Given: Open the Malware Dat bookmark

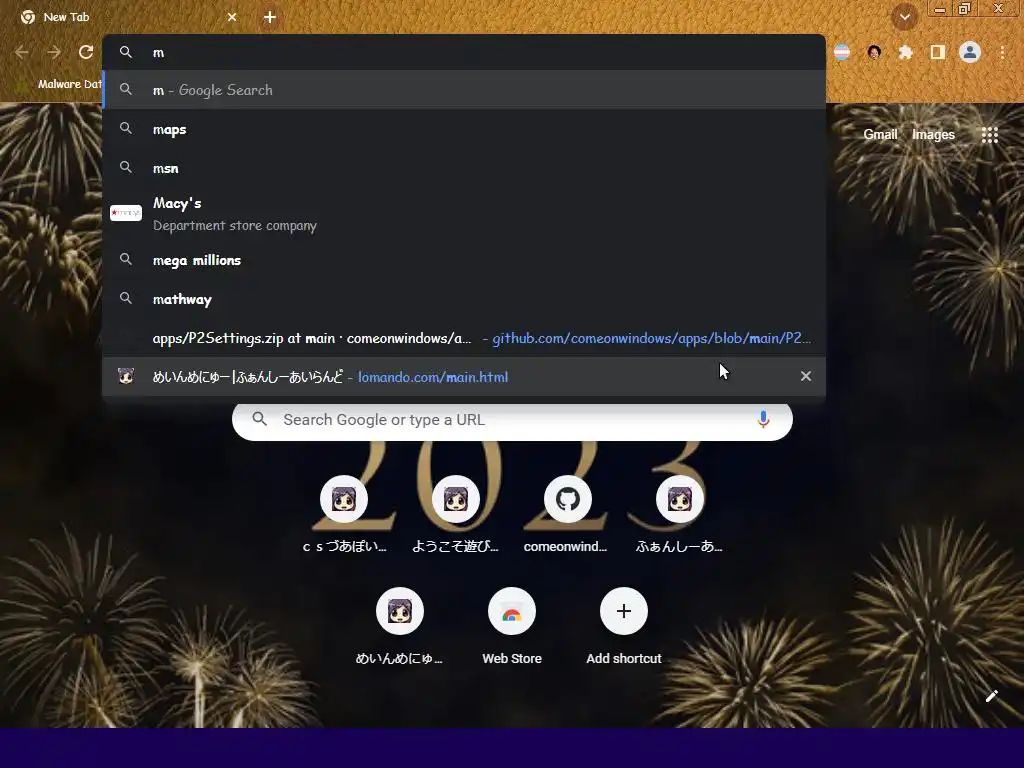Looking at the screenshot, I should coord(60,84).
